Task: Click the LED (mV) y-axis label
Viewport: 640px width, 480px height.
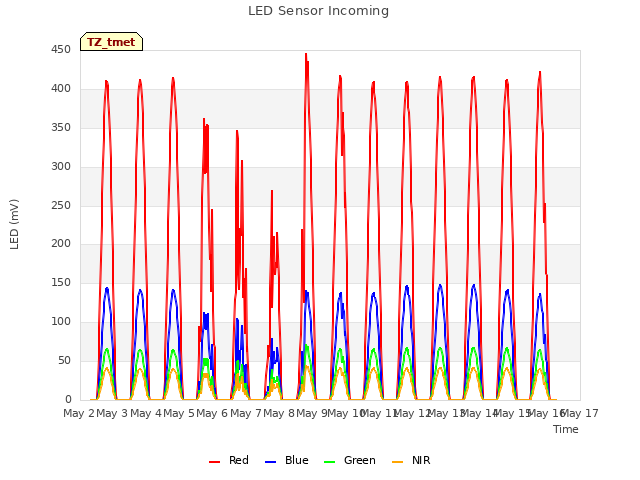Action: (14, 224)
